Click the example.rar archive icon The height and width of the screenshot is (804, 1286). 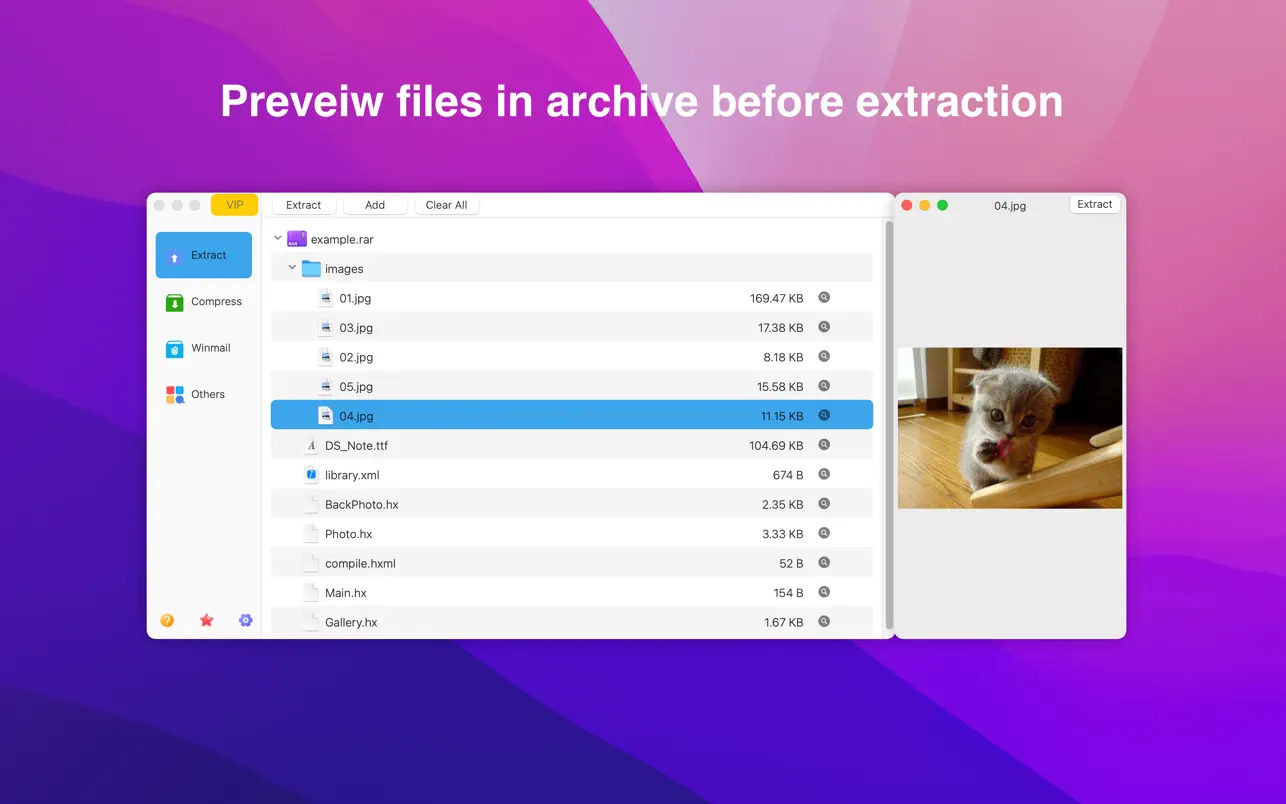pyautogui.click(x=297, y=239)
